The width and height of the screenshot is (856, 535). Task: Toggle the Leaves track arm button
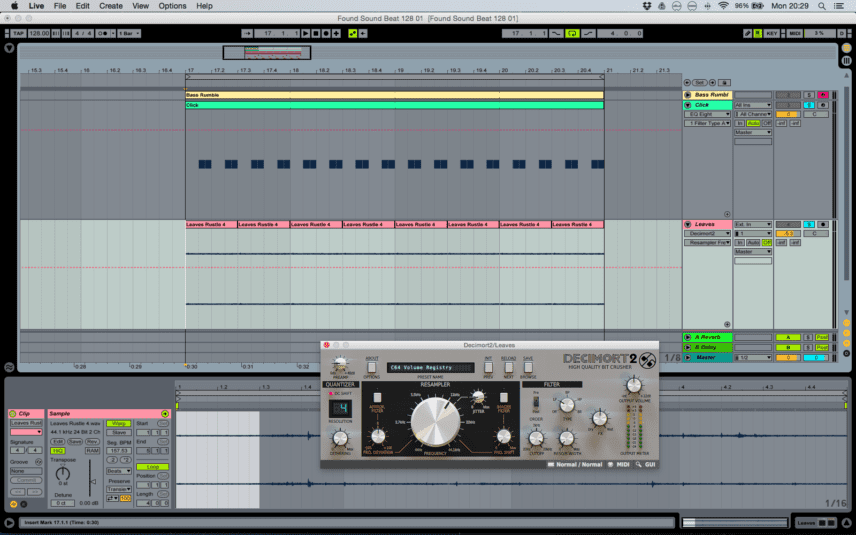823,224
